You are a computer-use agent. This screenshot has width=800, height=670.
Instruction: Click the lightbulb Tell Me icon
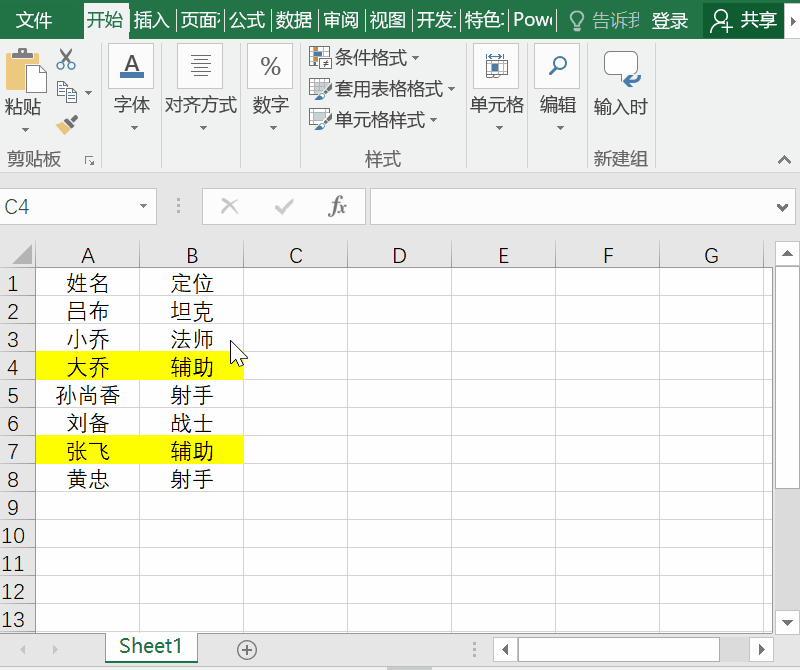coord(577,21)
